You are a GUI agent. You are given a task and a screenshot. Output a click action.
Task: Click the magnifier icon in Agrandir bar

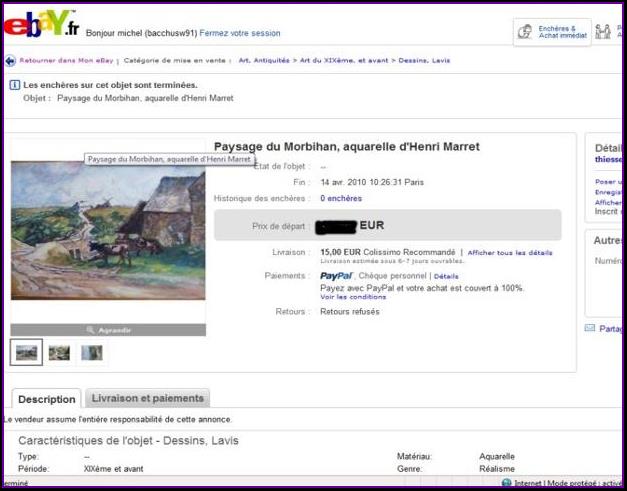(90, 330)
